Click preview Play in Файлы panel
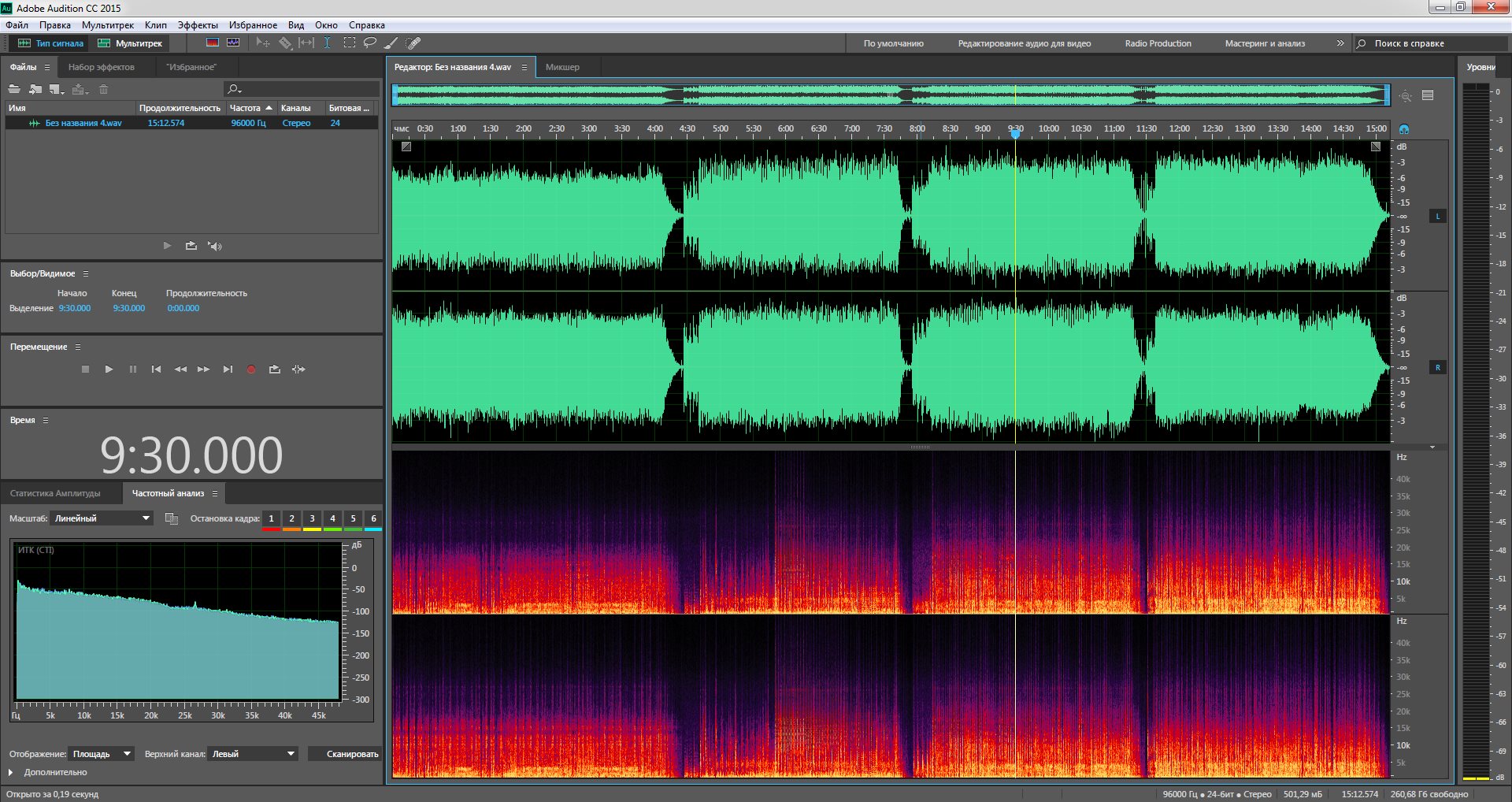Image resolution: width=1512 pixels, height=802 pixels. pyautogui.click(x=167, y=246)
